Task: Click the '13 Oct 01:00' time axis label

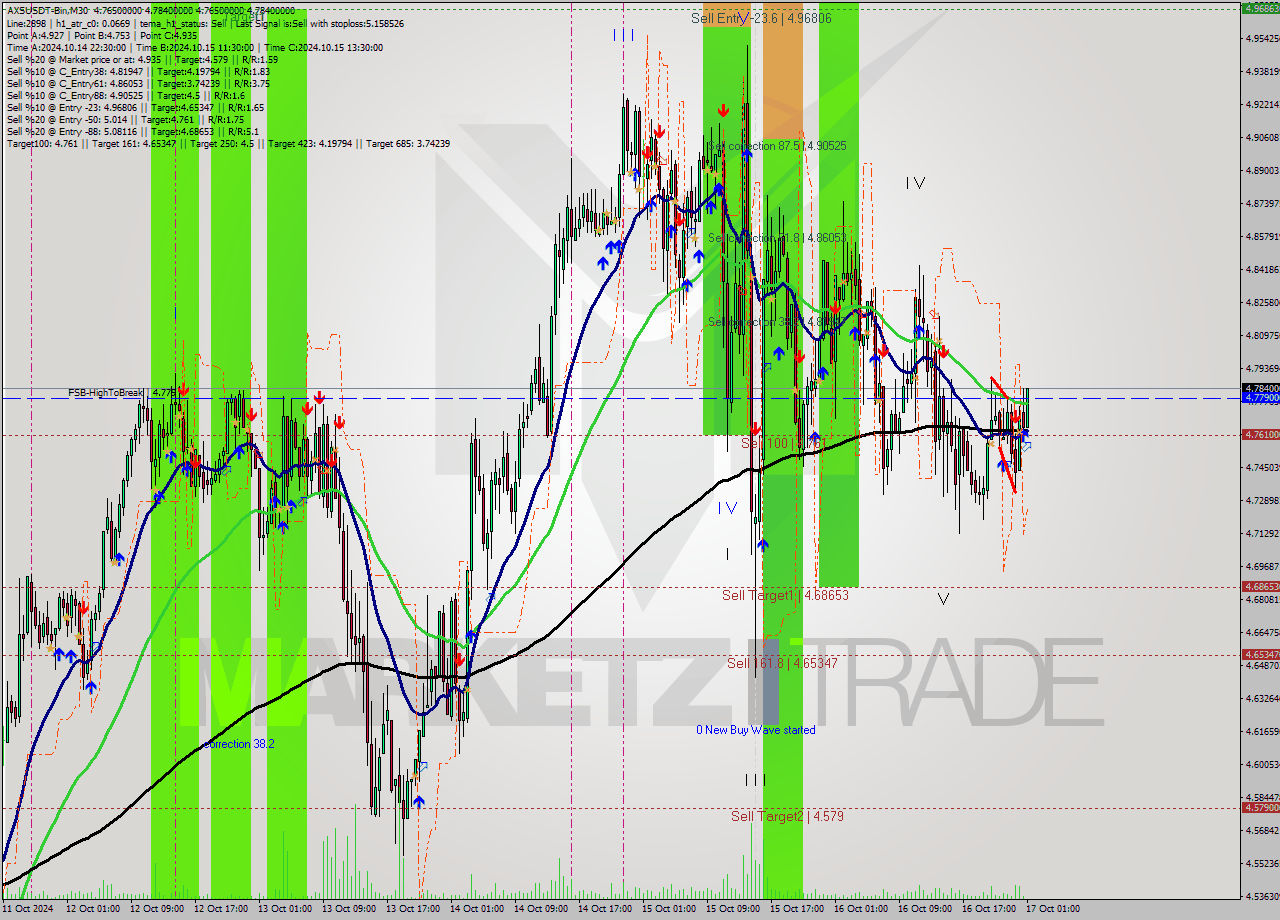Action: (283, 909)
